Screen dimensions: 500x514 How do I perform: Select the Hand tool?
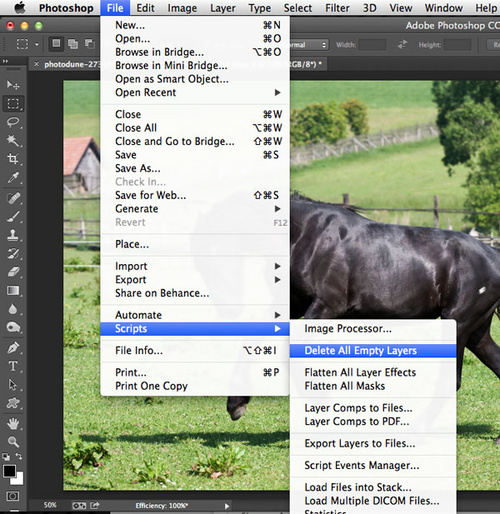pos(13,424)
